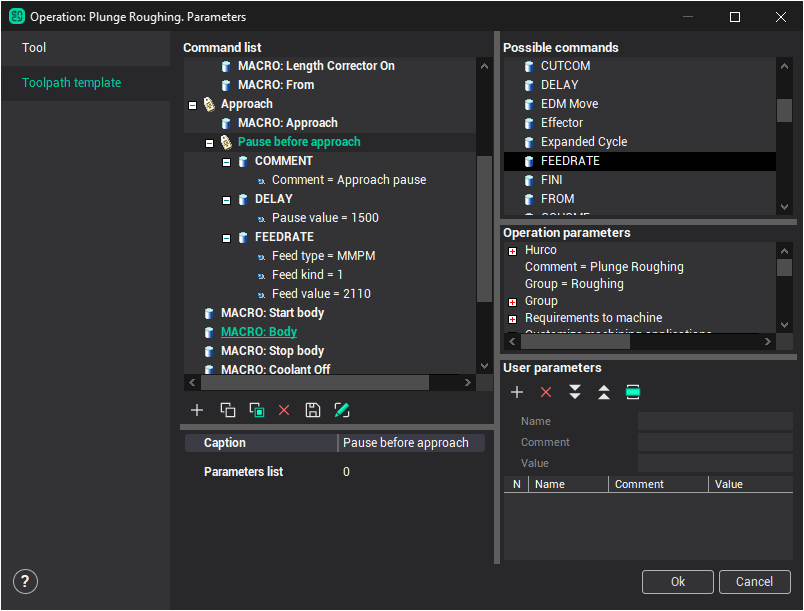Viewport: 804px width, 611px height.
Task: Click the move down arrows icon in User parameters
Action: pos(575,392)
